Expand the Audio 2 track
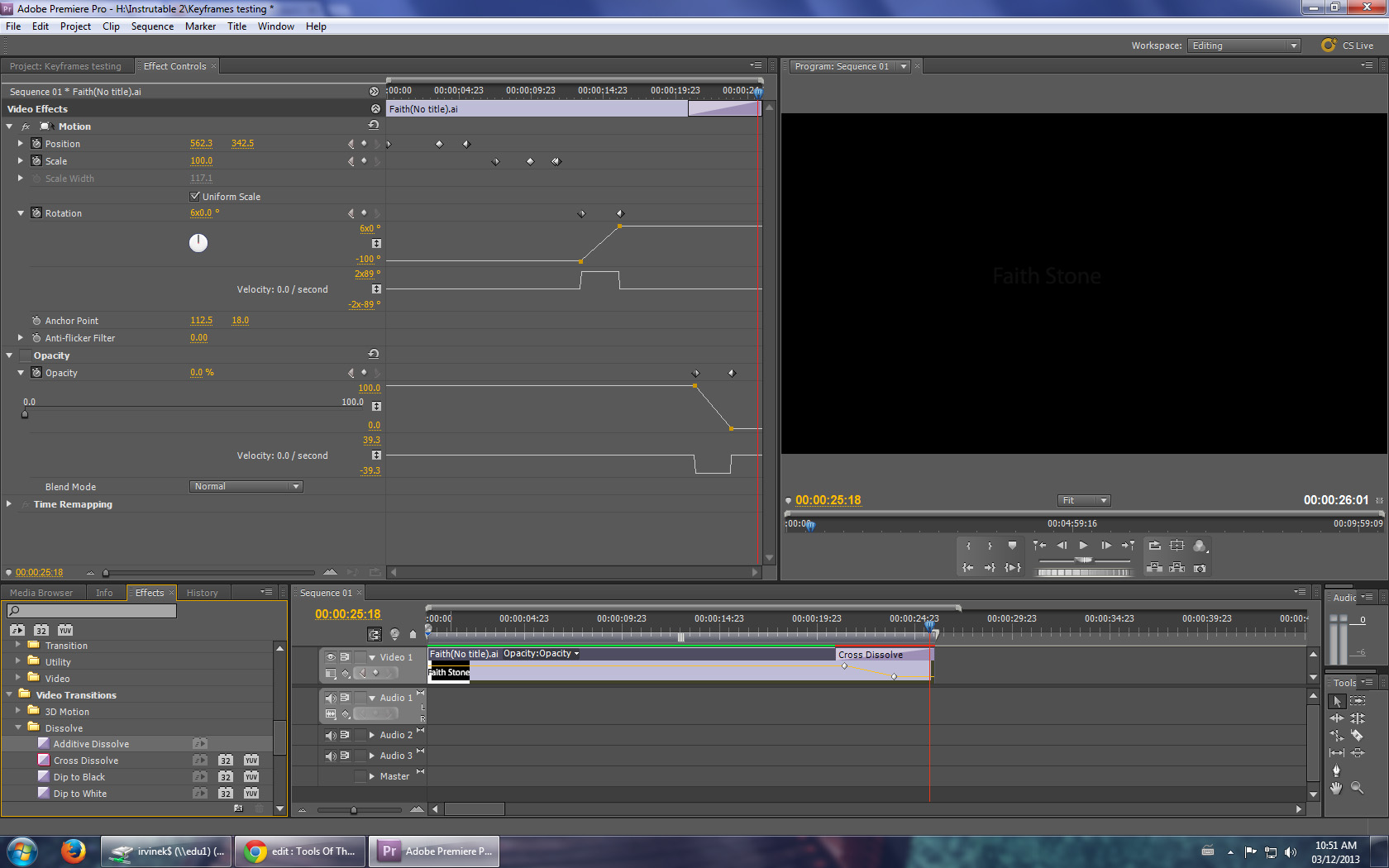 [372, 735]
